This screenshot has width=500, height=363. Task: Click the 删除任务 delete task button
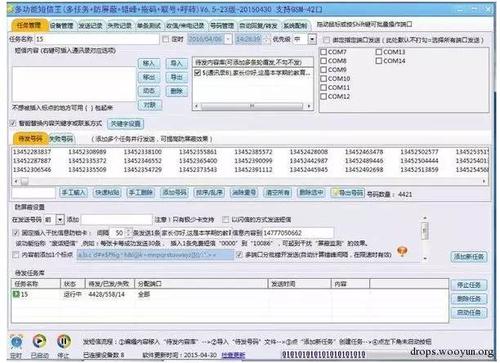click(469, 299)
